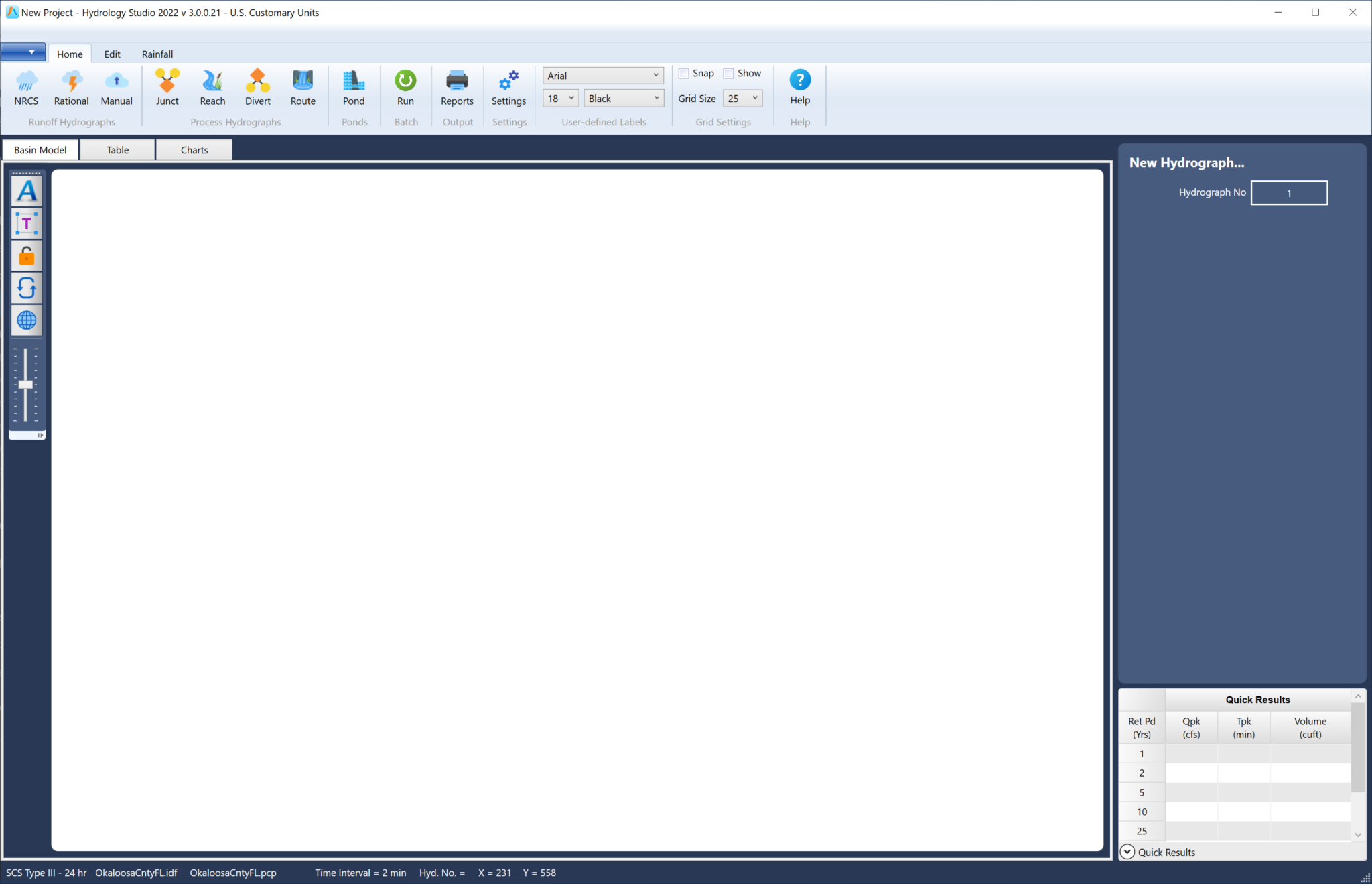The width and height of the screenshot is (1372, 884).
Task: Toggle the Show grid checkbox
Action: (x=729, y=74)
